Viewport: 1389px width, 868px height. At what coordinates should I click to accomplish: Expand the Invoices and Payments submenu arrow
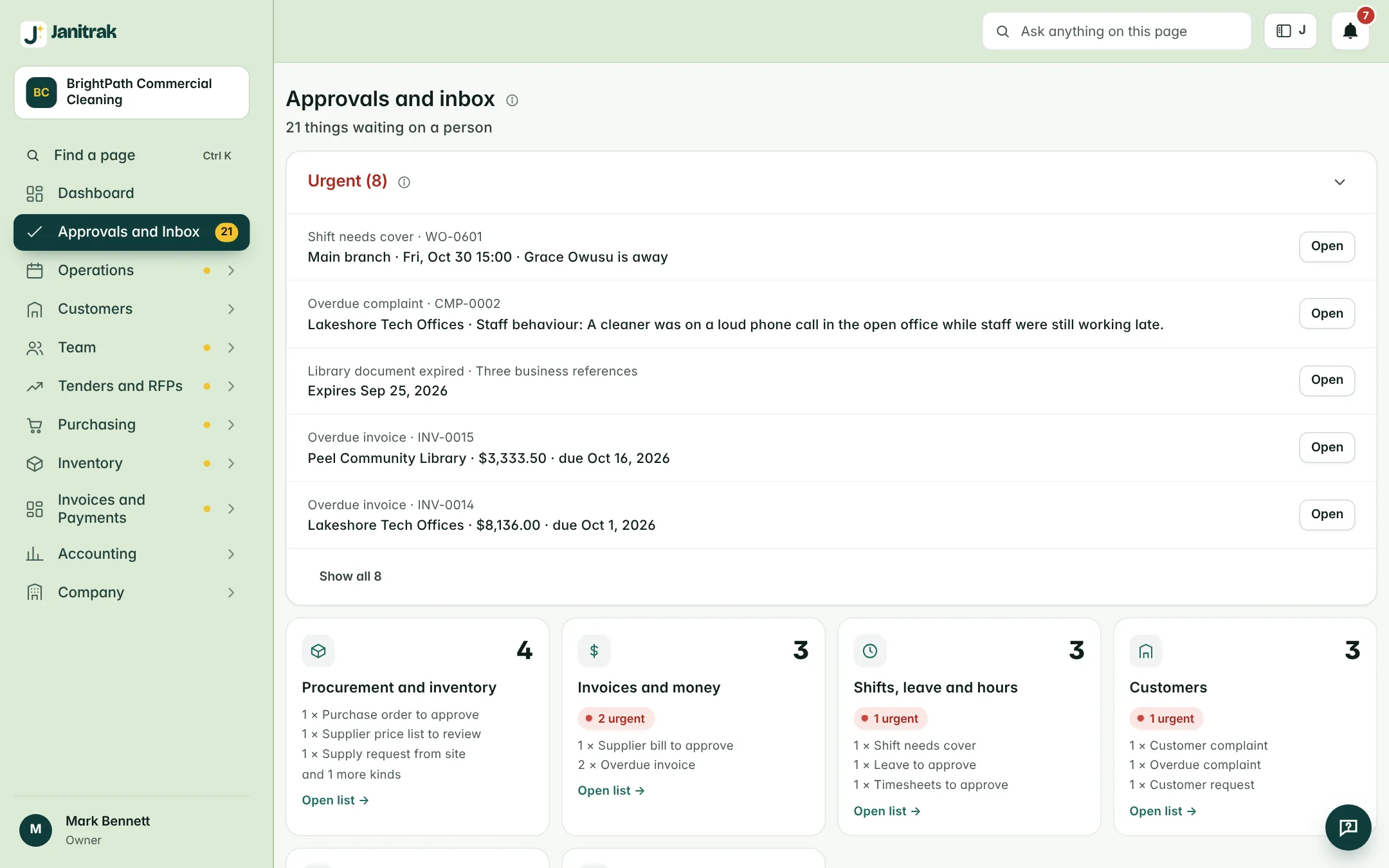pos(231,509)
